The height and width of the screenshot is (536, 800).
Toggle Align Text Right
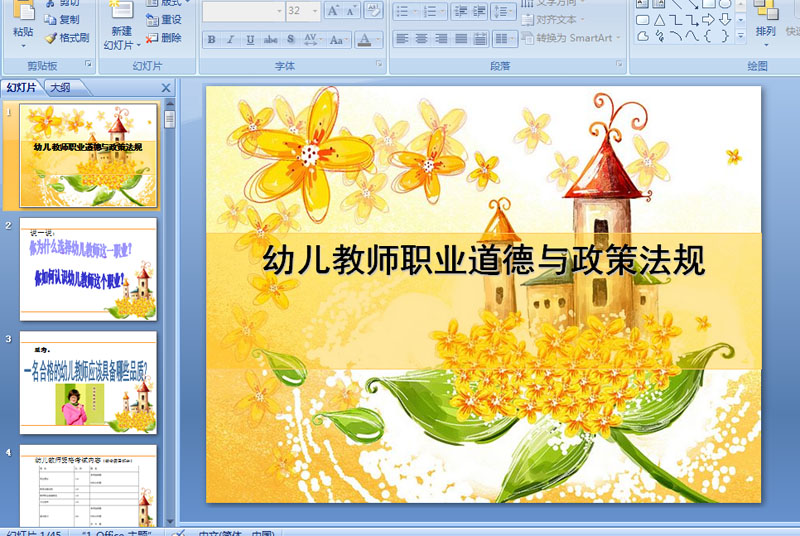(441, 39)
